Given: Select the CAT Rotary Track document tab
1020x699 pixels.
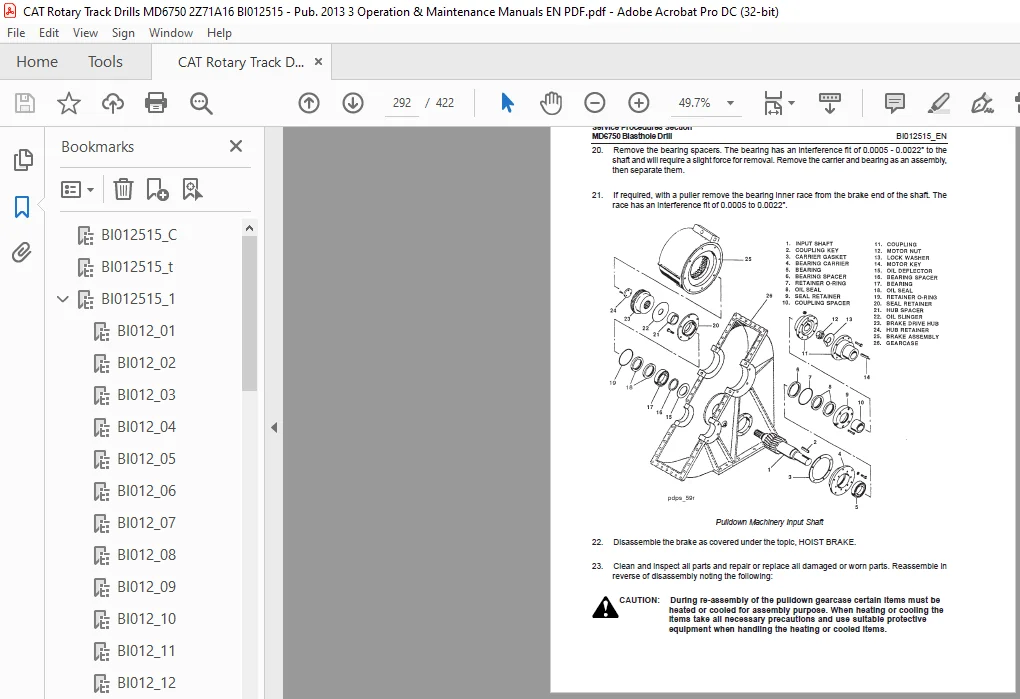Looking at the screenshot, I should (241, 62).
